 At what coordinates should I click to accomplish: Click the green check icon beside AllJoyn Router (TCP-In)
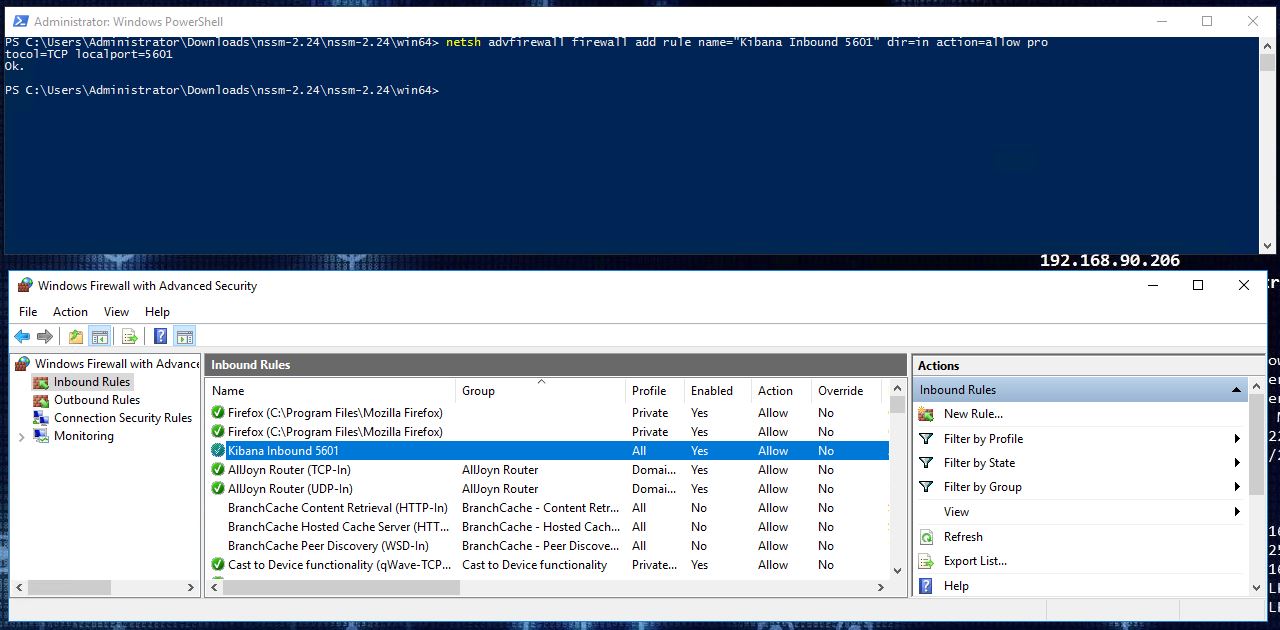(x=218, y=470)
